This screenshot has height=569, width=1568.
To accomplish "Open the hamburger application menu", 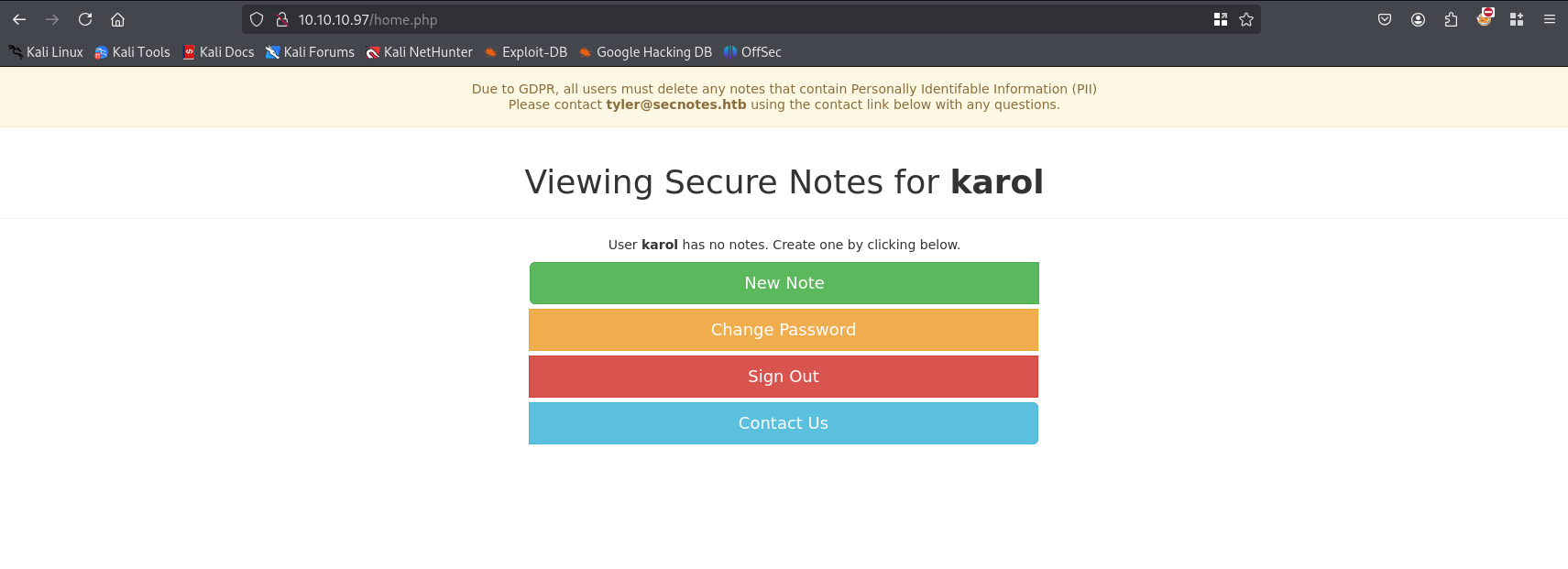I will coord(1550,19).
